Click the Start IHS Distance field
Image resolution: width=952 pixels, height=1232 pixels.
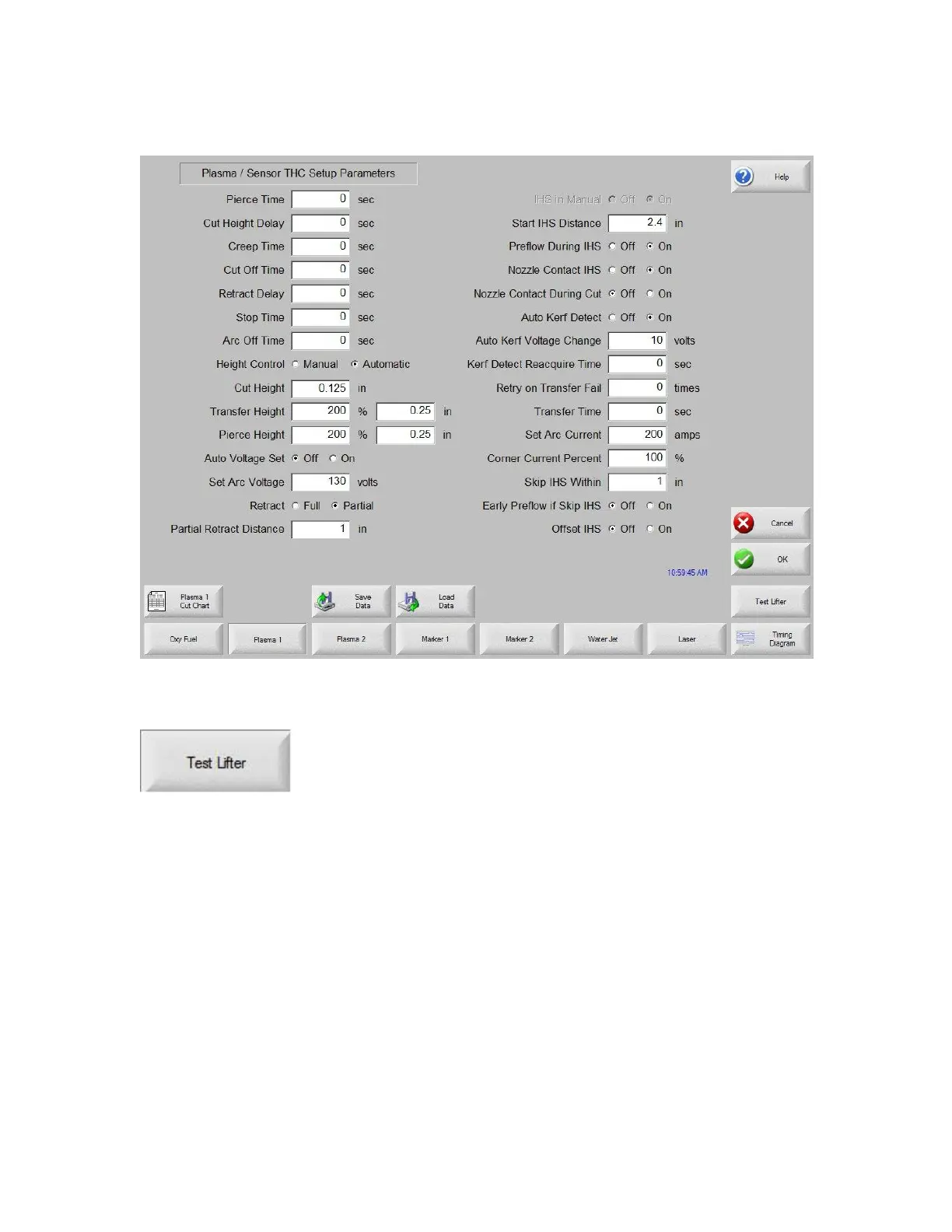pyautogui.click(x=637, y=223)
